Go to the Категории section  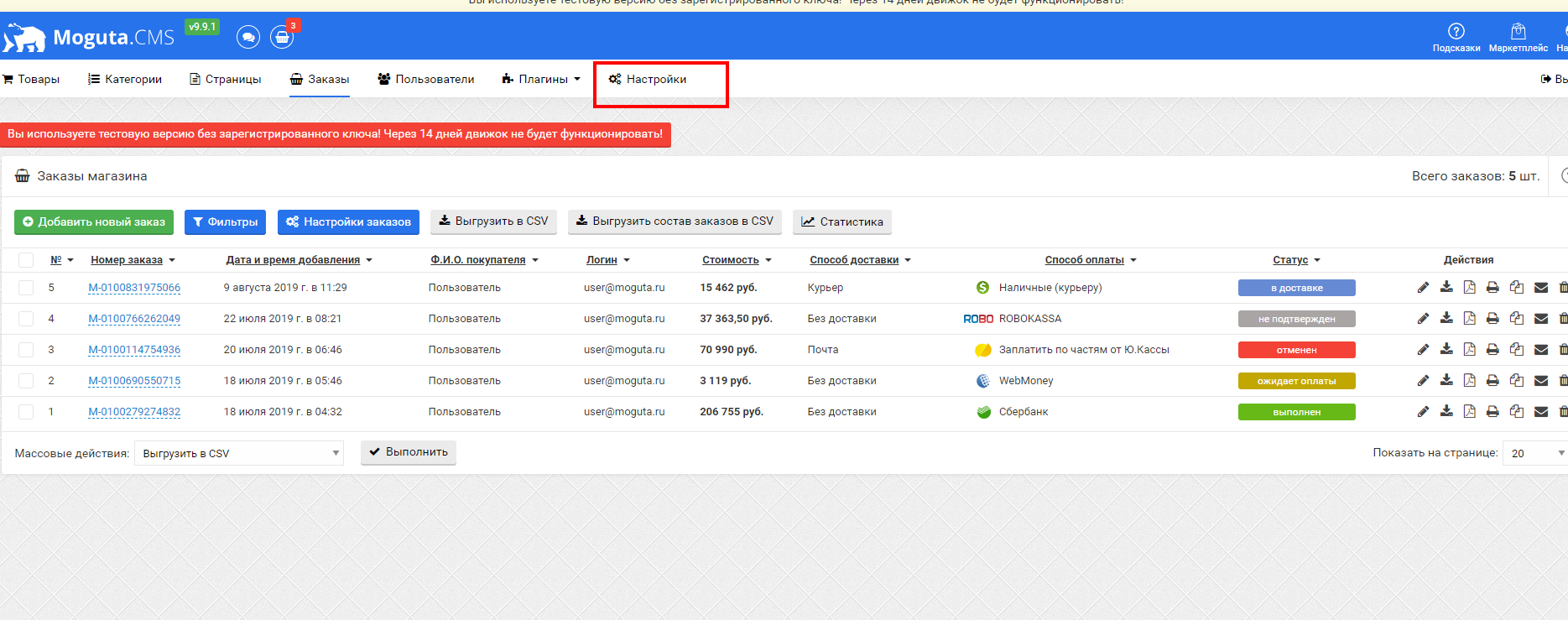[125, 79]
